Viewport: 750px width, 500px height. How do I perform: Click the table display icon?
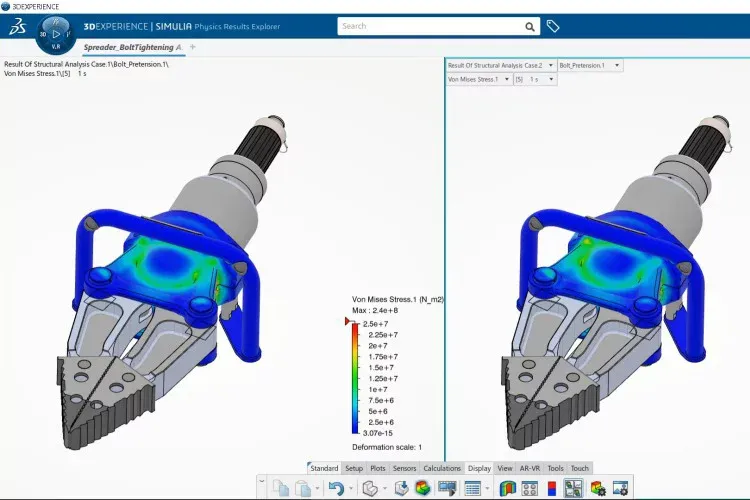[473, 487]
